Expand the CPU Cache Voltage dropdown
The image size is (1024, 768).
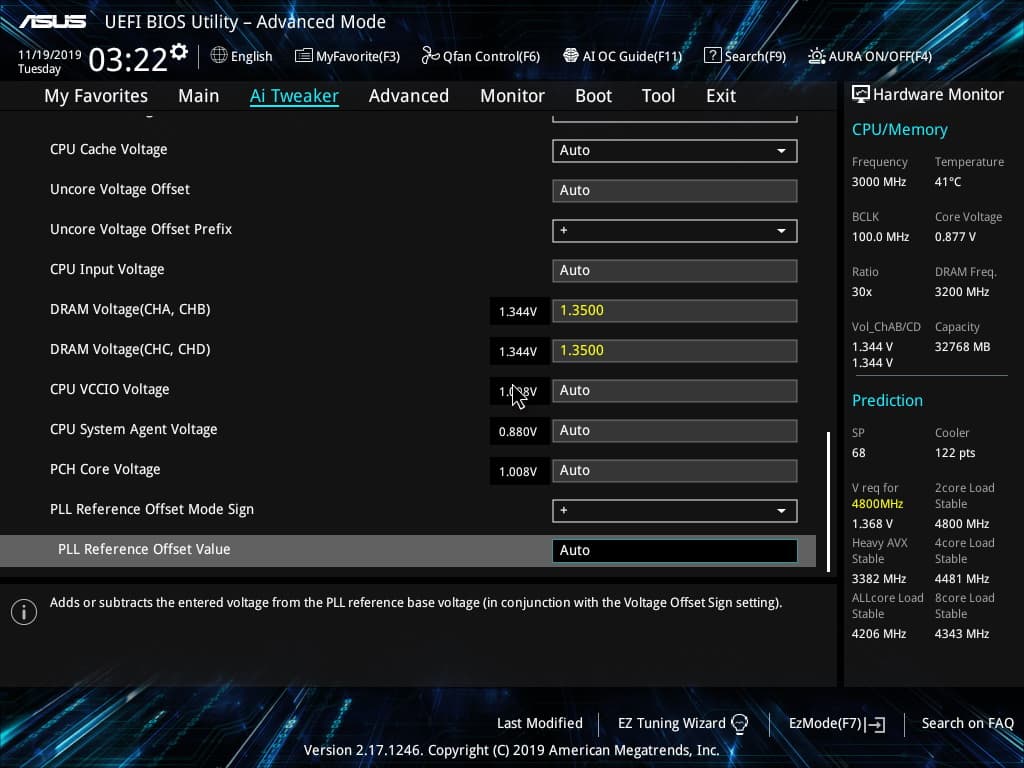click(675, 150)
